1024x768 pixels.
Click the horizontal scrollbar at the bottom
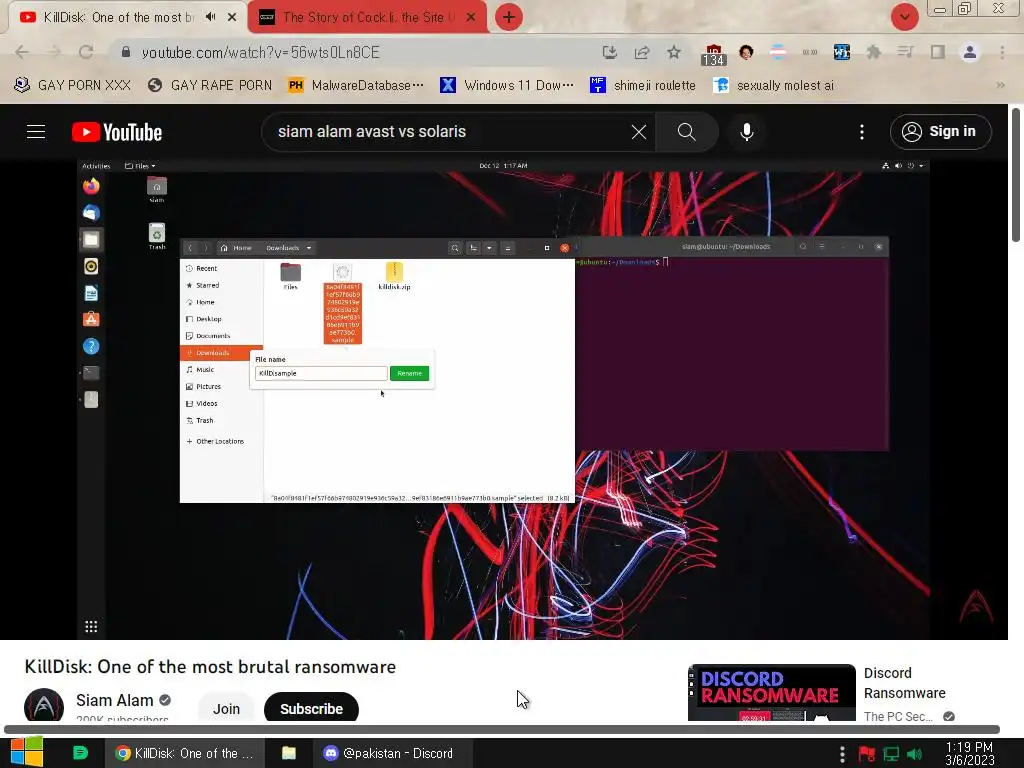click(x=502, y=729)
